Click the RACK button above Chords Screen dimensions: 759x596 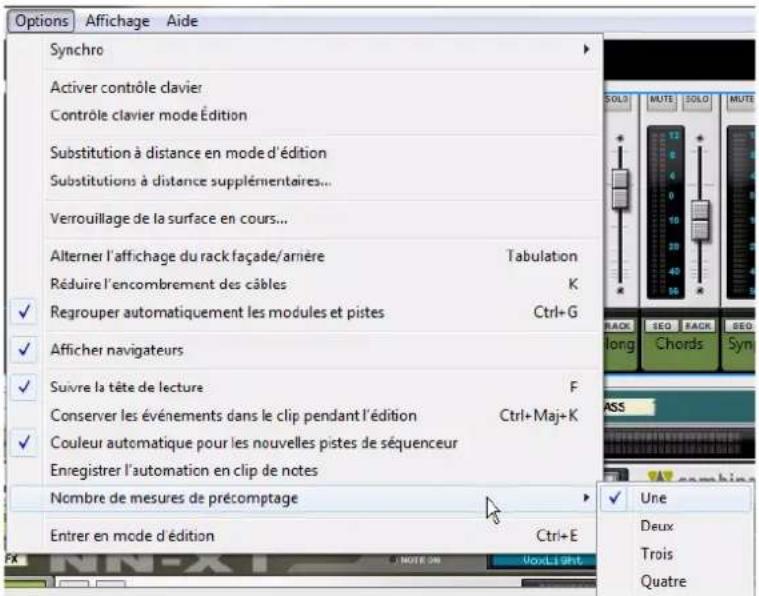[698, 326]
